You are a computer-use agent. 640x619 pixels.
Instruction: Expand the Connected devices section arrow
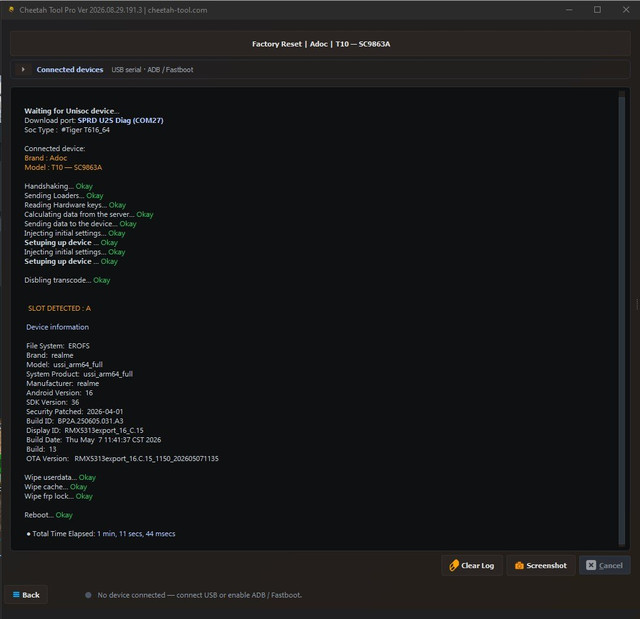23,69
